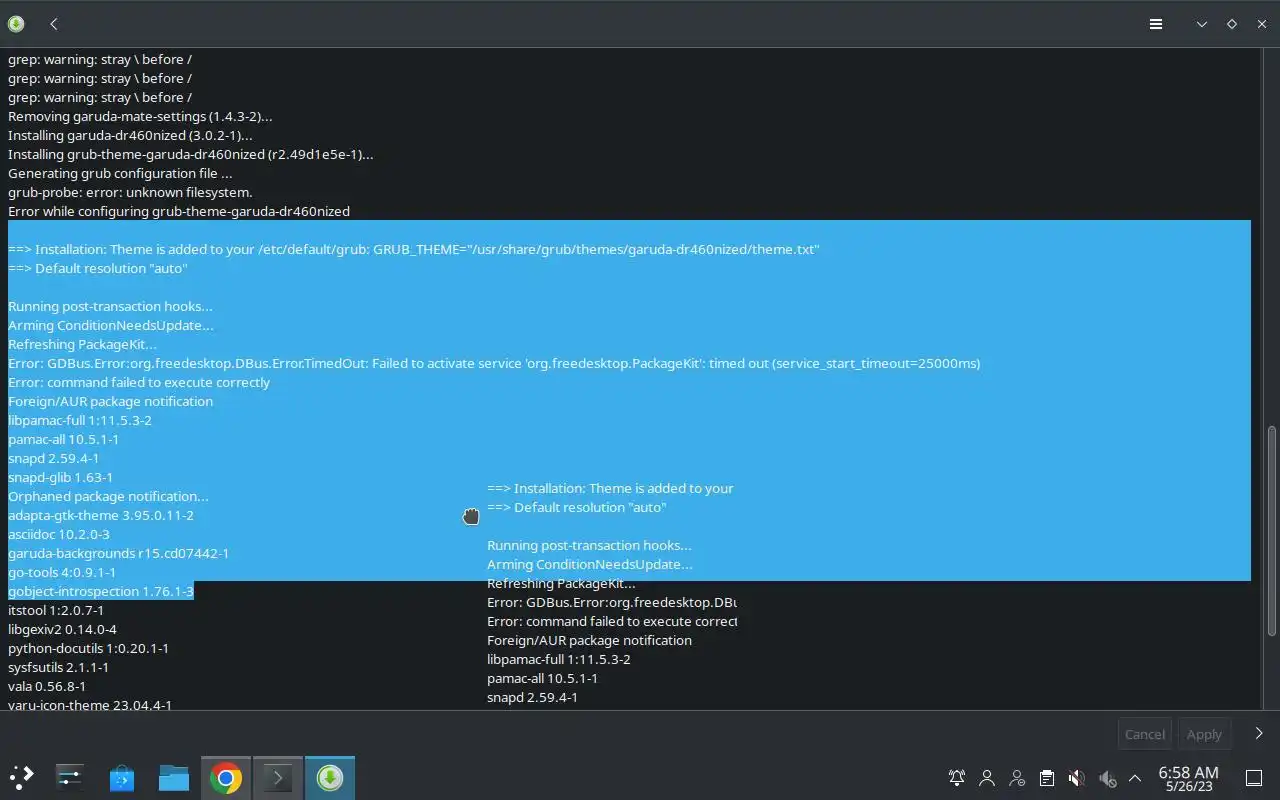
Task: Click the 'sysfsutils 2.1.1-1' line
Action: pos(58,667)
